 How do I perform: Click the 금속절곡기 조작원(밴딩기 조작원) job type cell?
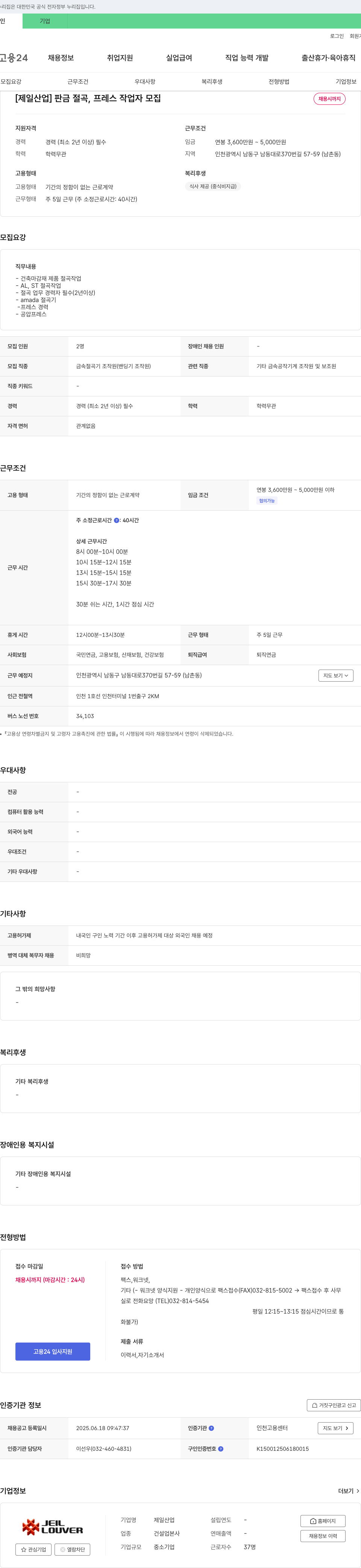[113, 366]
